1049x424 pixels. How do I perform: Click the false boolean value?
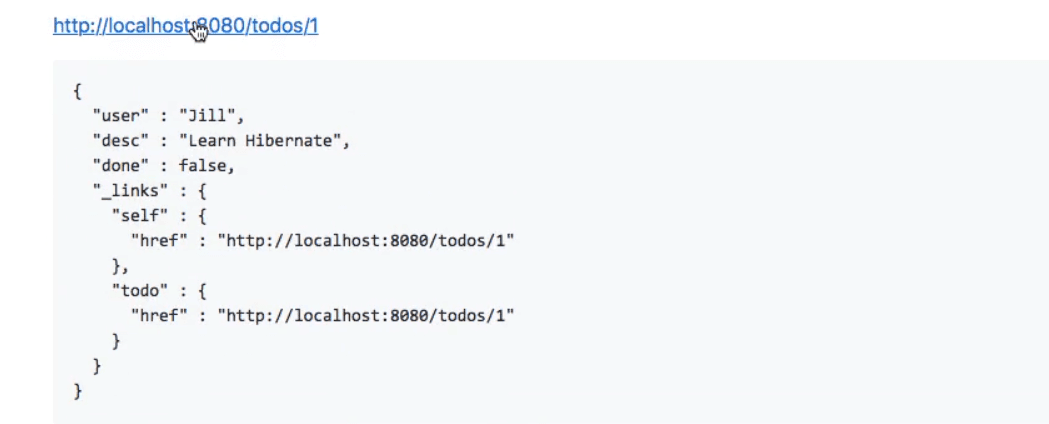point(202,166)
